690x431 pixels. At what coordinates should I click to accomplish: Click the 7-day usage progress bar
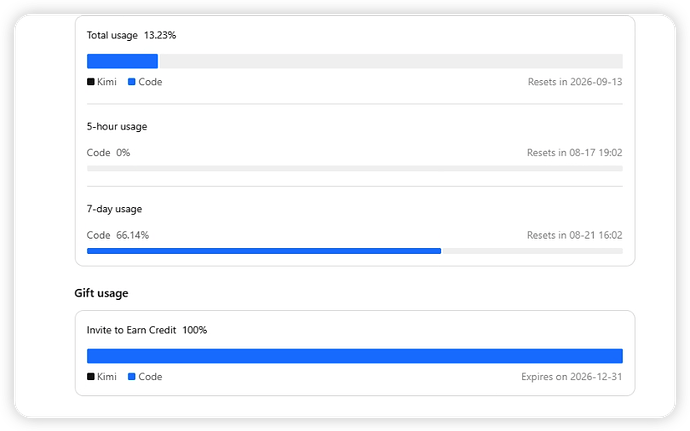(x=355, y=251)
